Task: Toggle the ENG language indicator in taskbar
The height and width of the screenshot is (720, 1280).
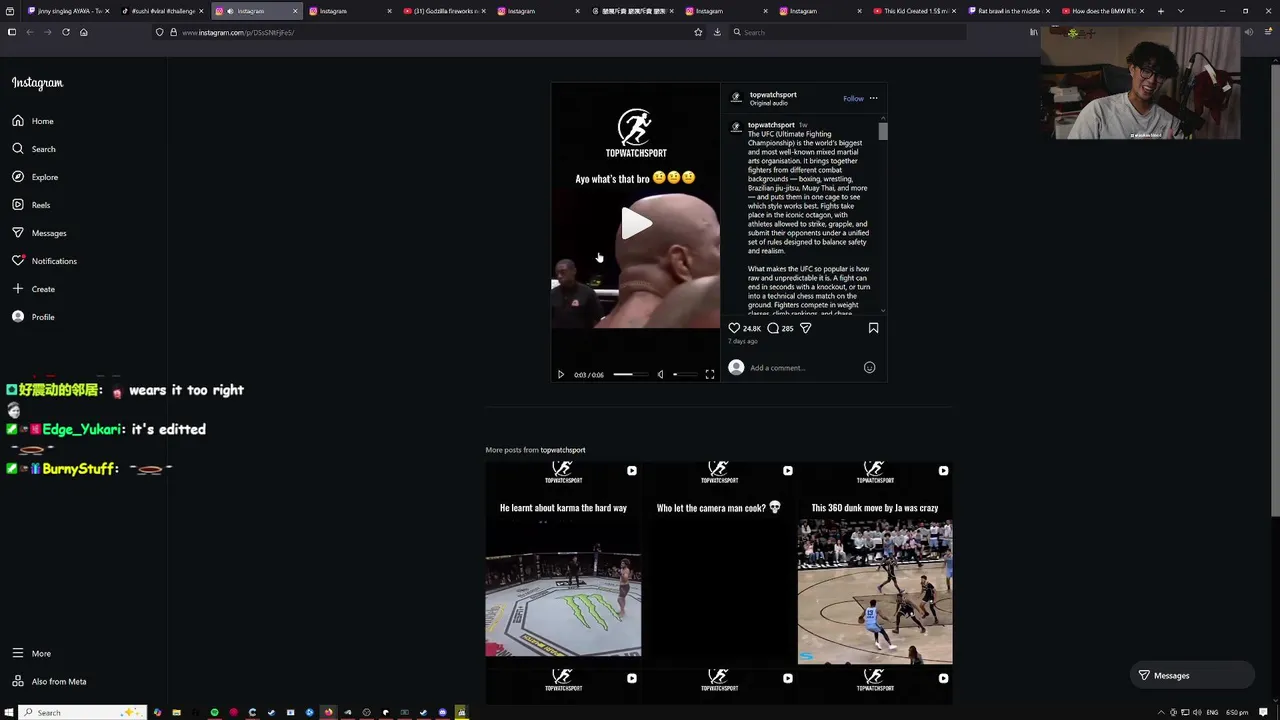Action: point(1212,712)
